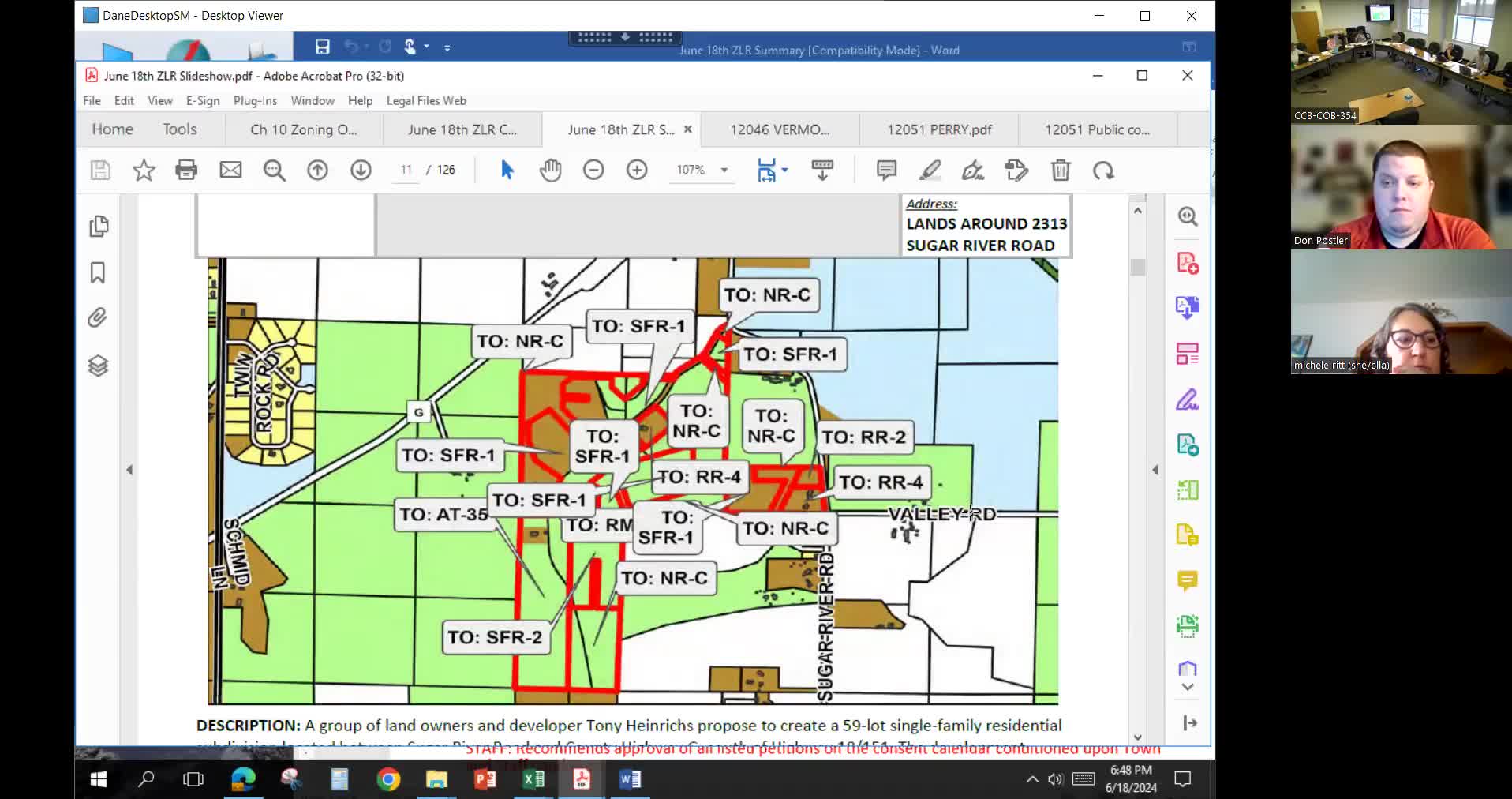Screen dimensions: 1512x799
Task: Zoom out of the document
Action: pos(594,170)
